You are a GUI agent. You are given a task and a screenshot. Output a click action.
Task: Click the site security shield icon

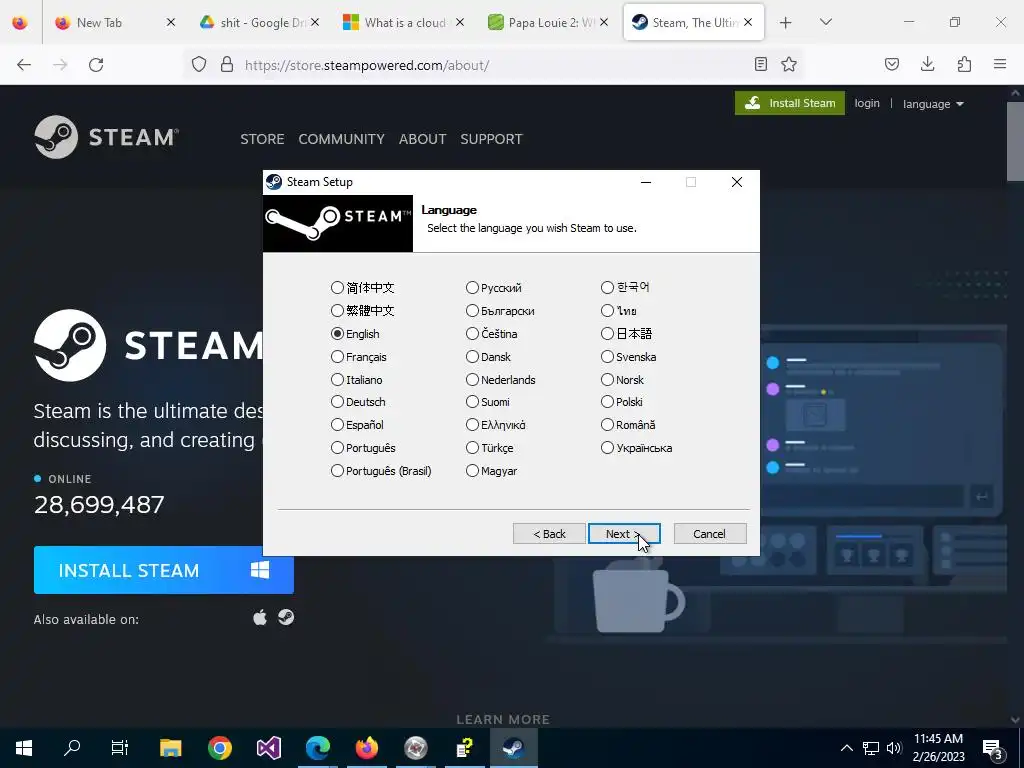coord(199,64)
